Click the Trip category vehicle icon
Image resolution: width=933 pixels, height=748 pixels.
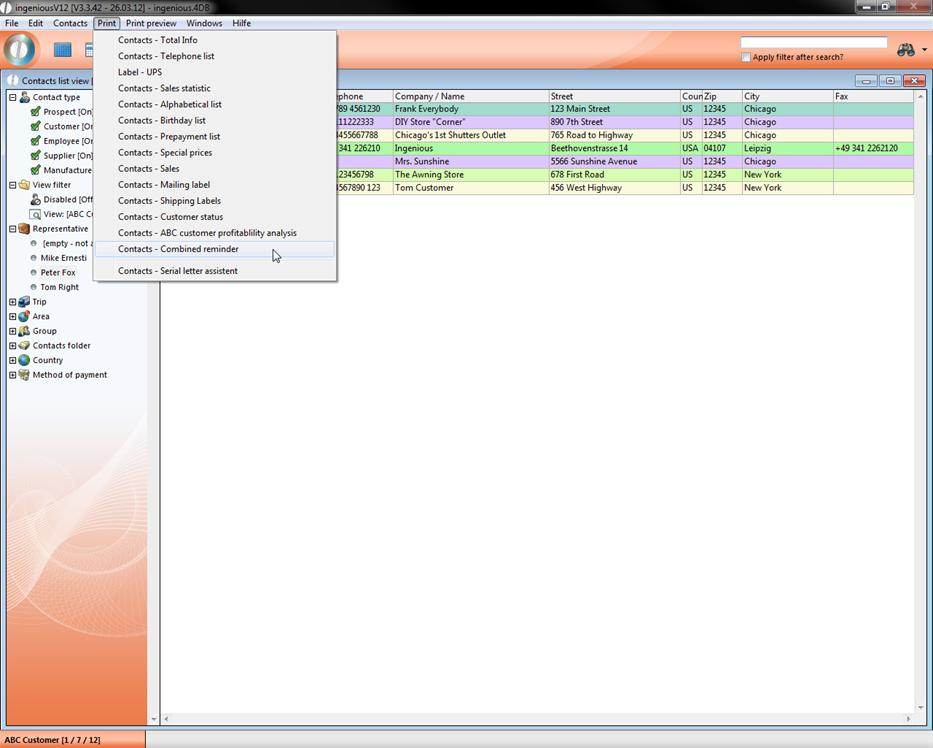[x=24, y=302]
